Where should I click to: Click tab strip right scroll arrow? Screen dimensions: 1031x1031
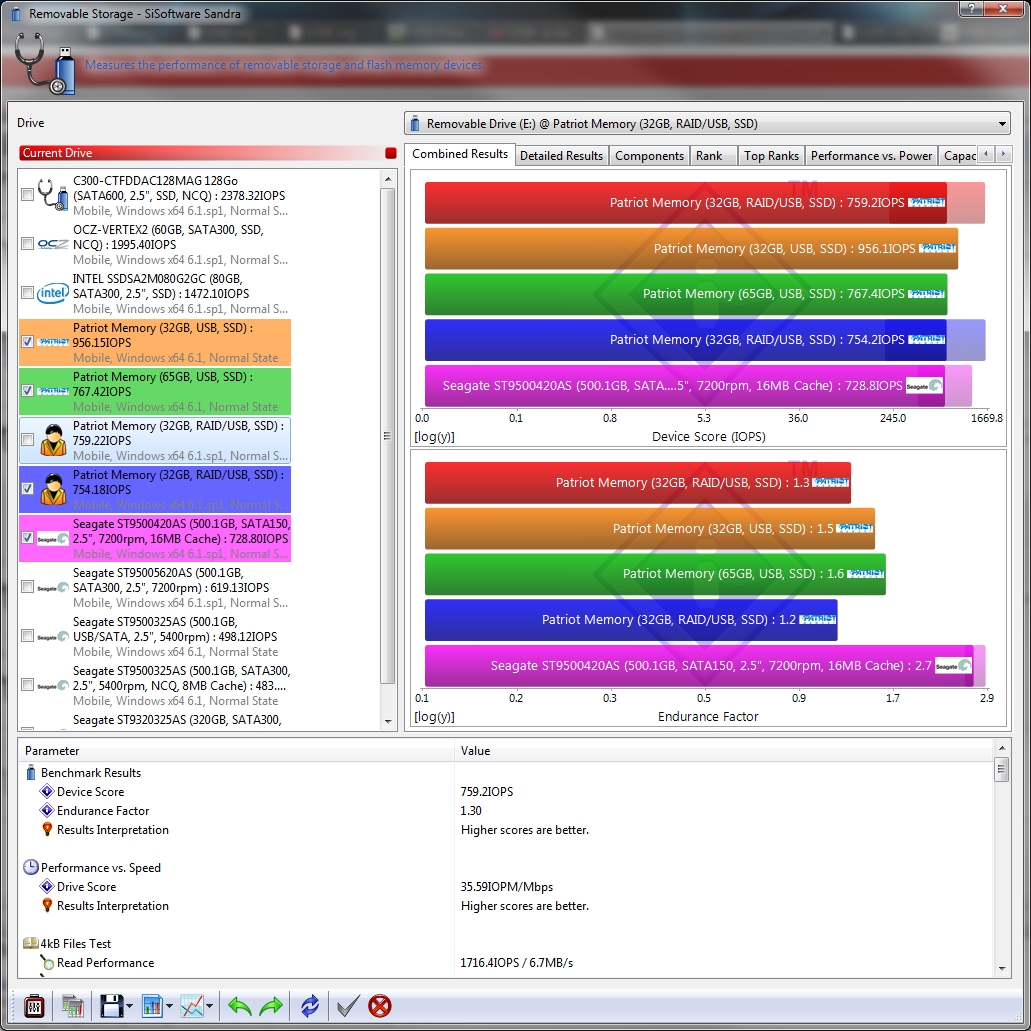[x=1003, y=154]
